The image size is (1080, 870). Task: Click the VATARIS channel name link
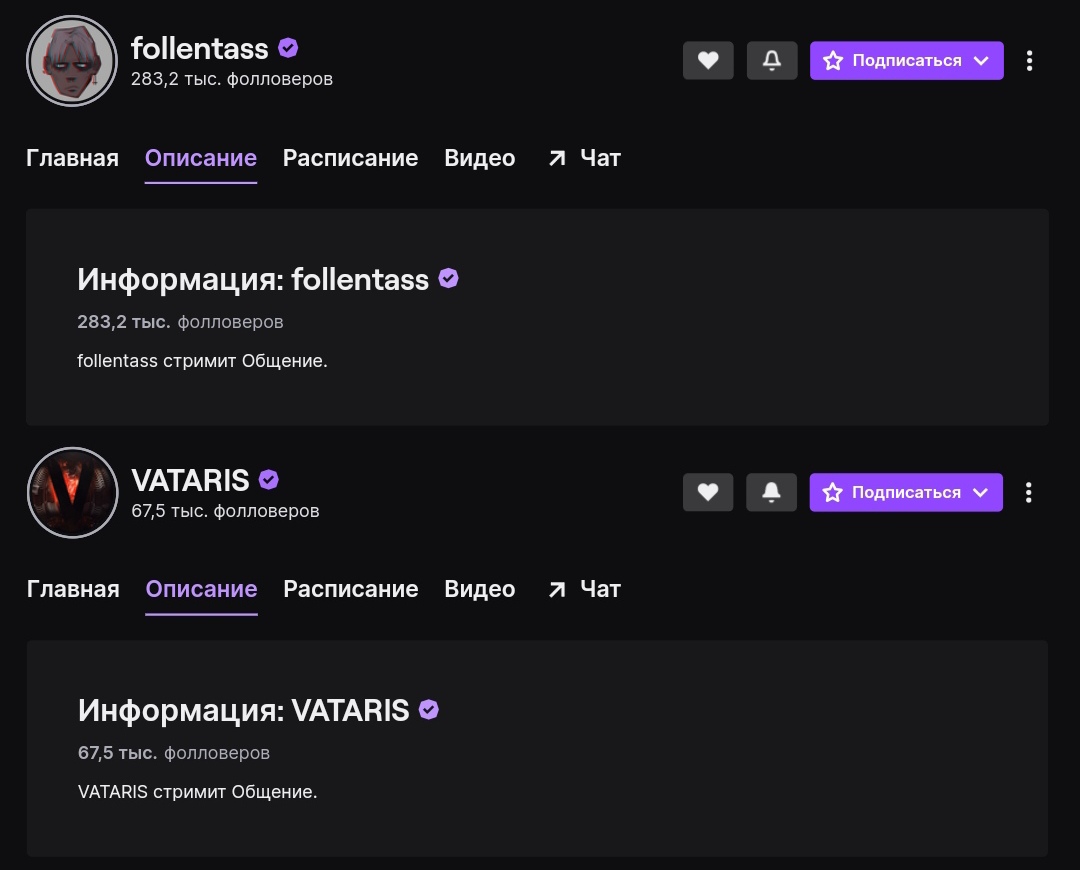point(190,480)
